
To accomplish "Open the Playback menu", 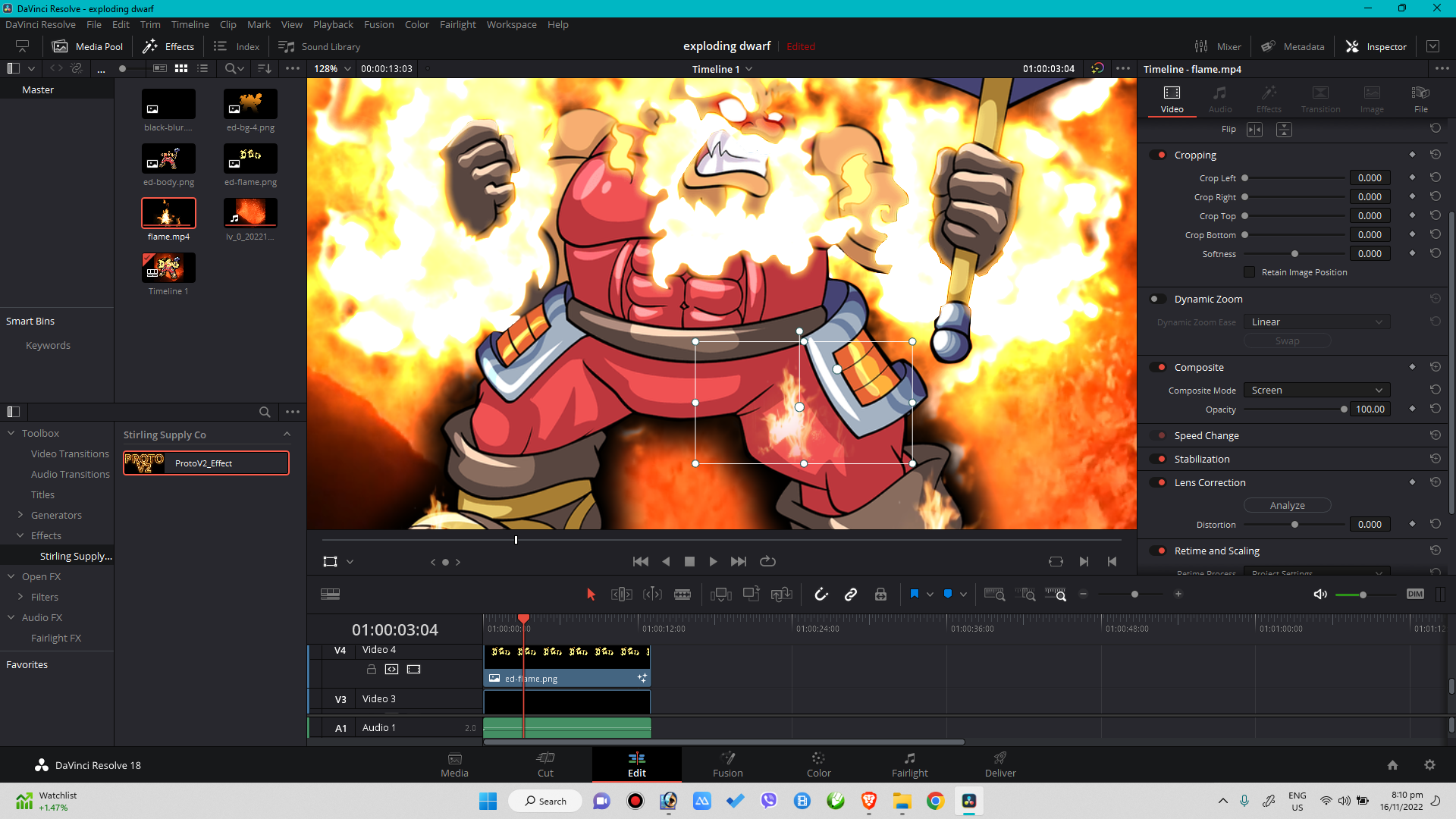I will coord(333,24).
